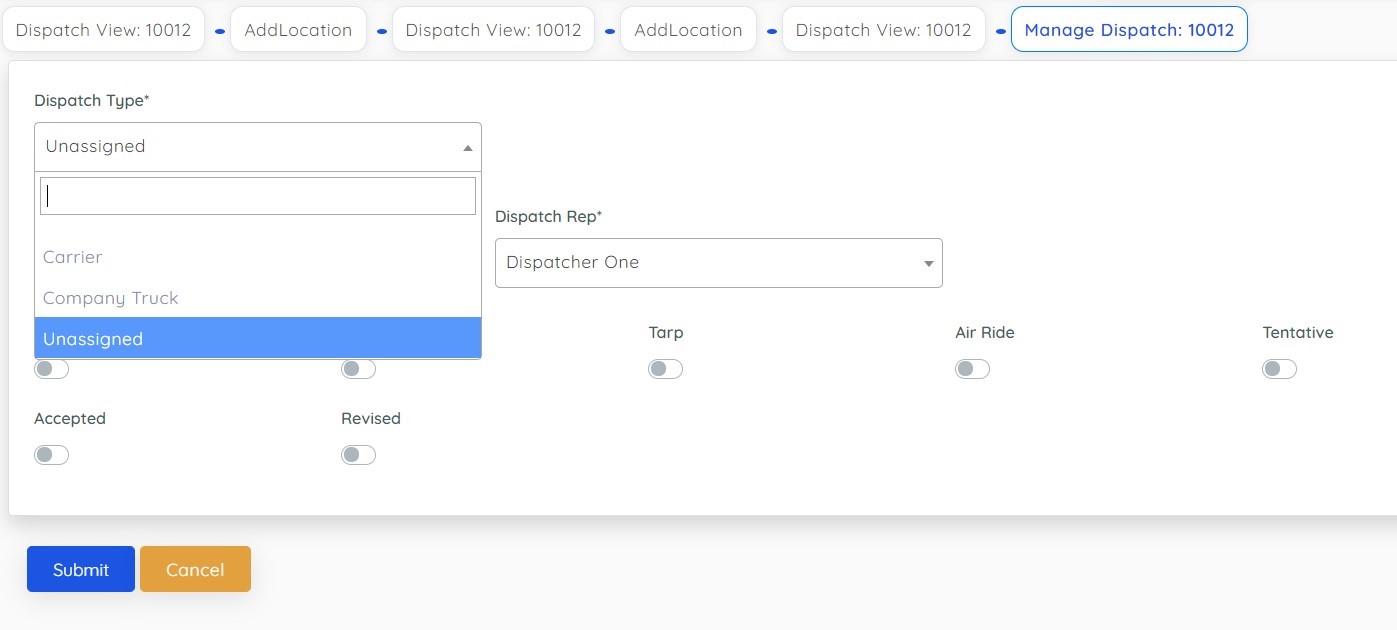Select Carrier from the dispatch type list
This screenshot has width=1397, height=630.
point(73,257)
